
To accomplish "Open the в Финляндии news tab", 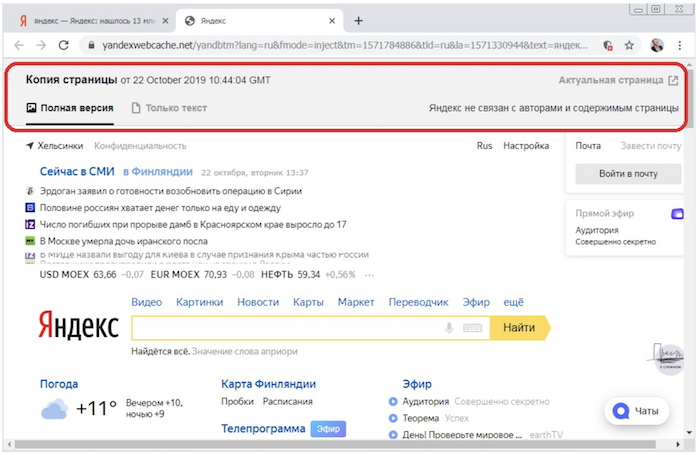I will pyautogui.click(x=158, y=171).
